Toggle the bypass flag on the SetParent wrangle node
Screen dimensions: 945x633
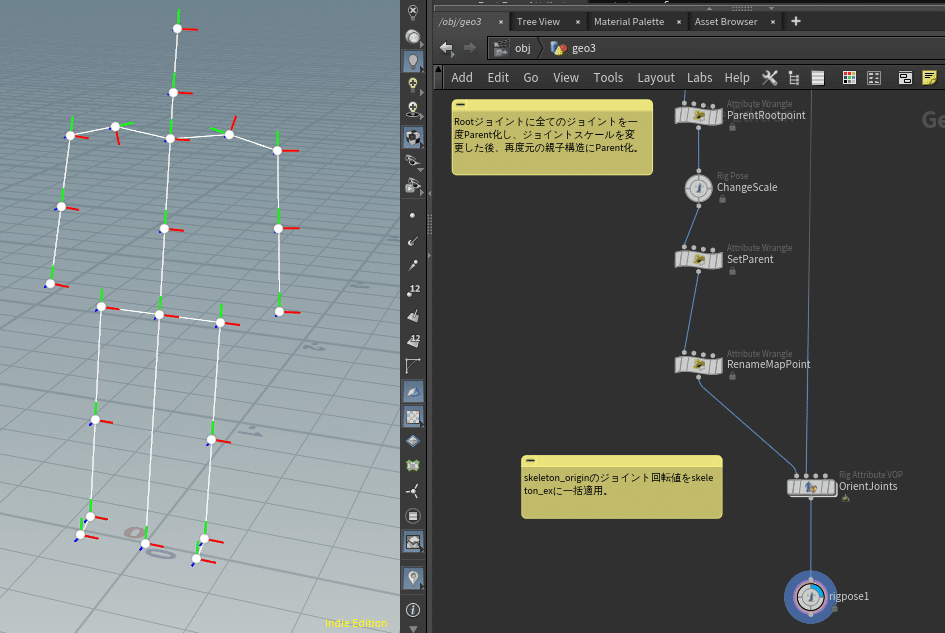(x=679, y=259)
